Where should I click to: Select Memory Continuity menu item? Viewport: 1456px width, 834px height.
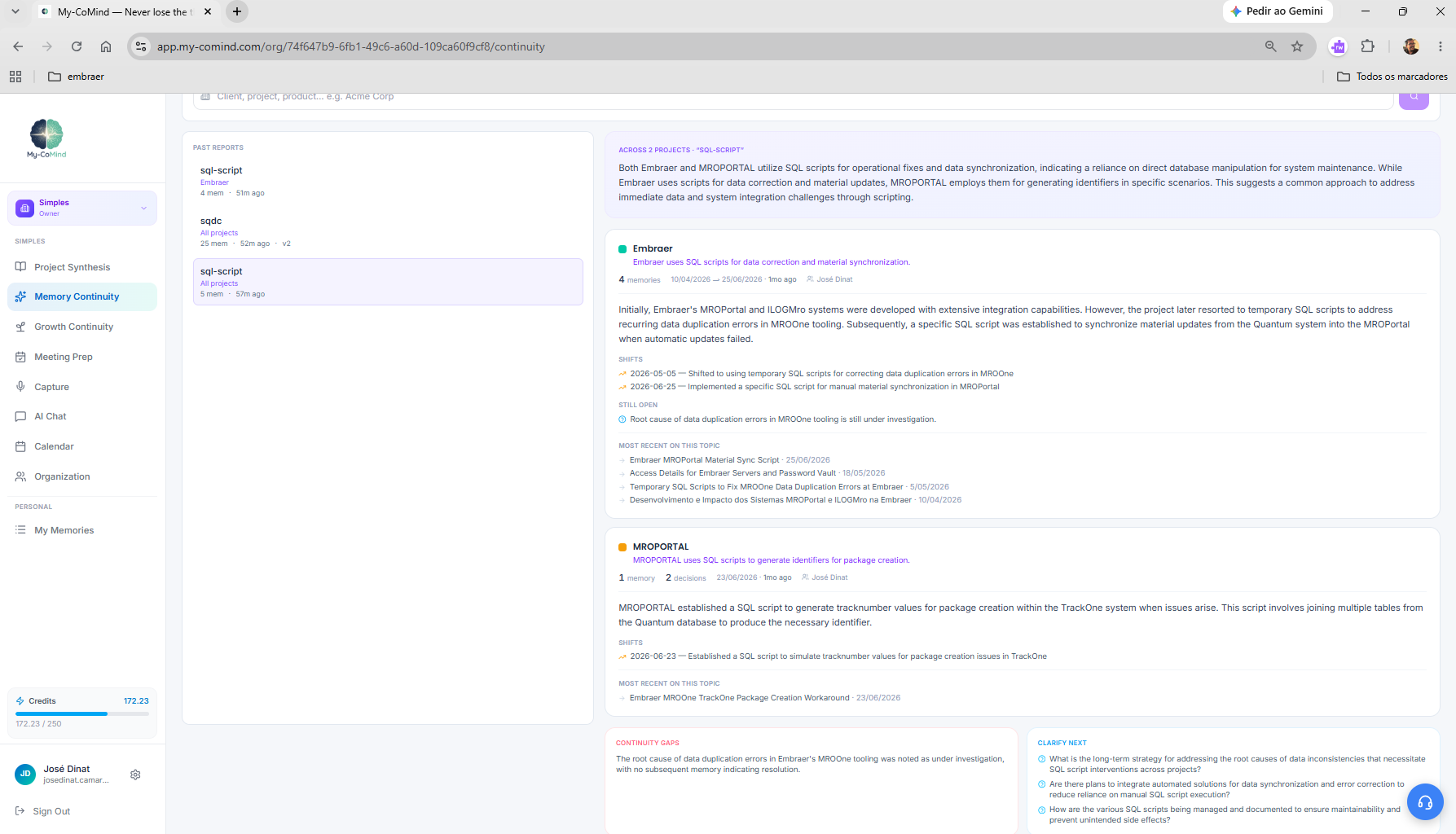[x=81, y=296]
